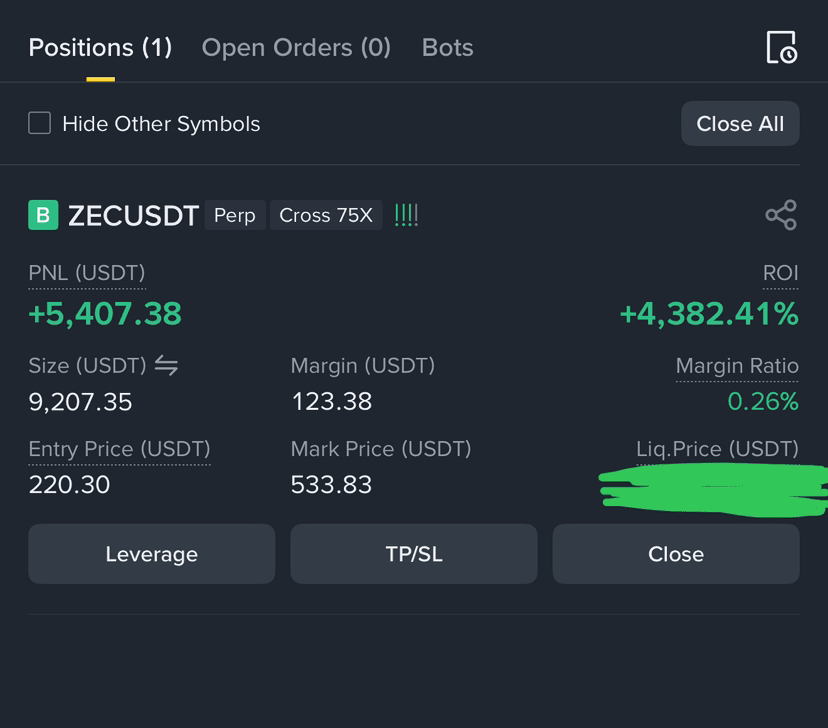
Task: Open the order history clock icon
Action: pos(782,47)
